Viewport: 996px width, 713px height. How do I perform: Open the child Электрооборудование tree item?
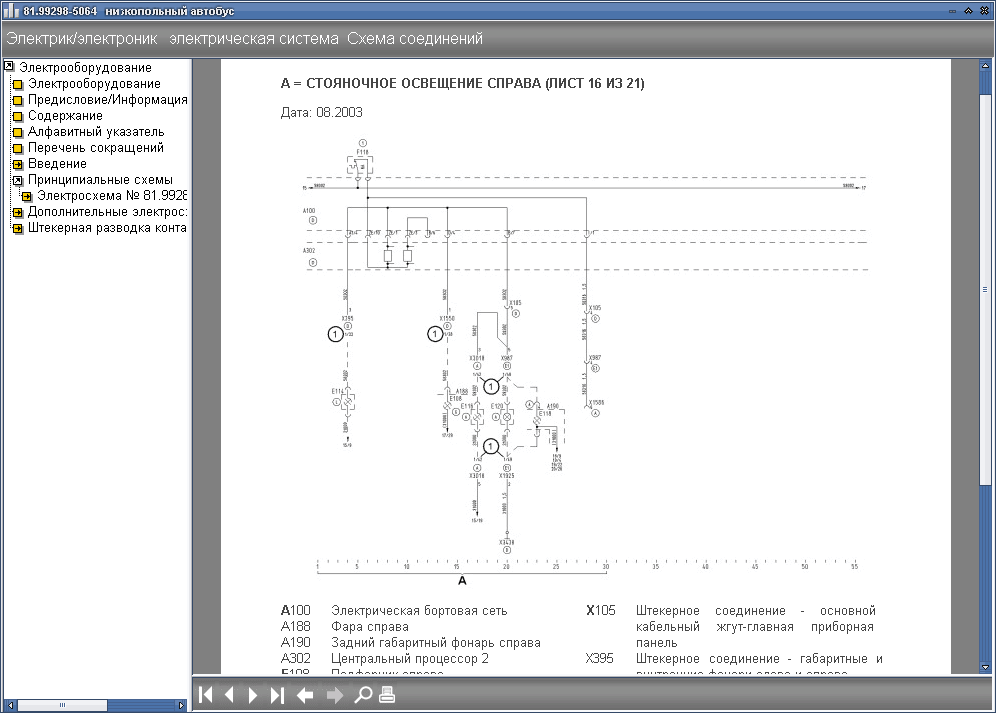(x=94, y=84)
